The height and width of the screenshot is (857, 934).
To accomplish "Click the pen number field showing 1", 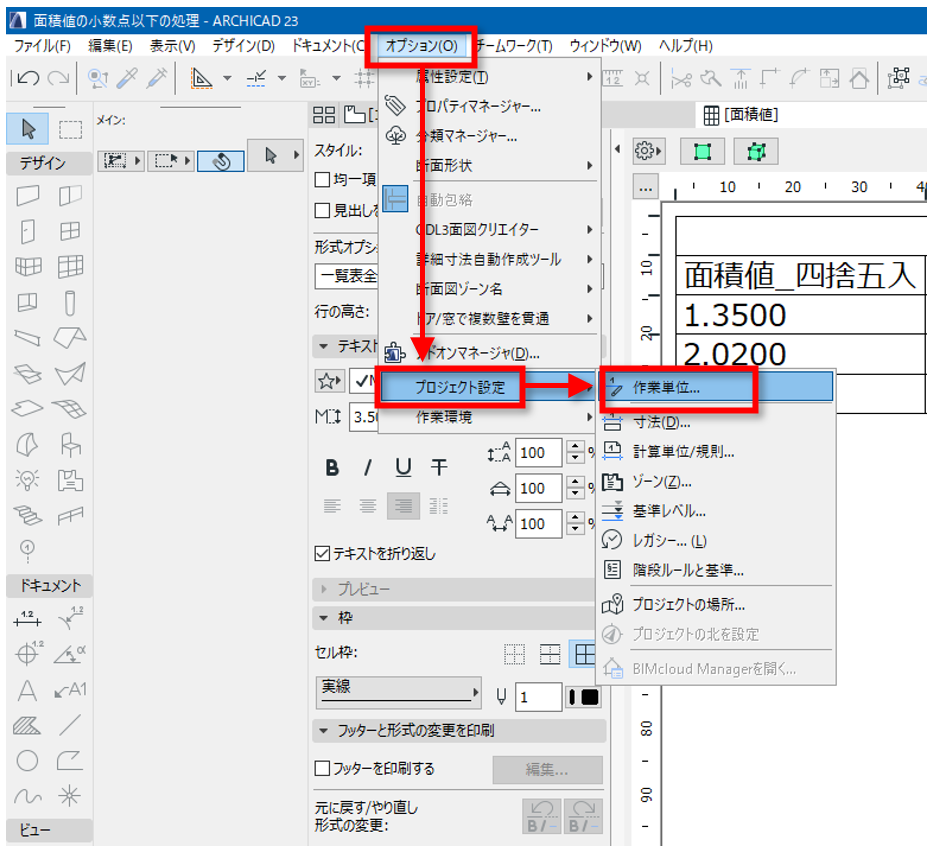I will click(x=538, y=697).
